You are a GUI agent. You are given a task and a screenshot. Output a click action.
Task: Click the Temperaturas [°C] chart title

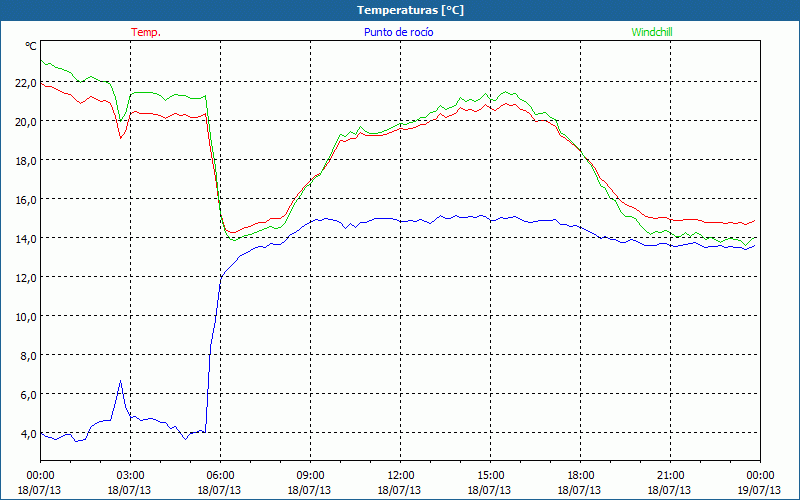pyautogui.click(x=410, y=10)
